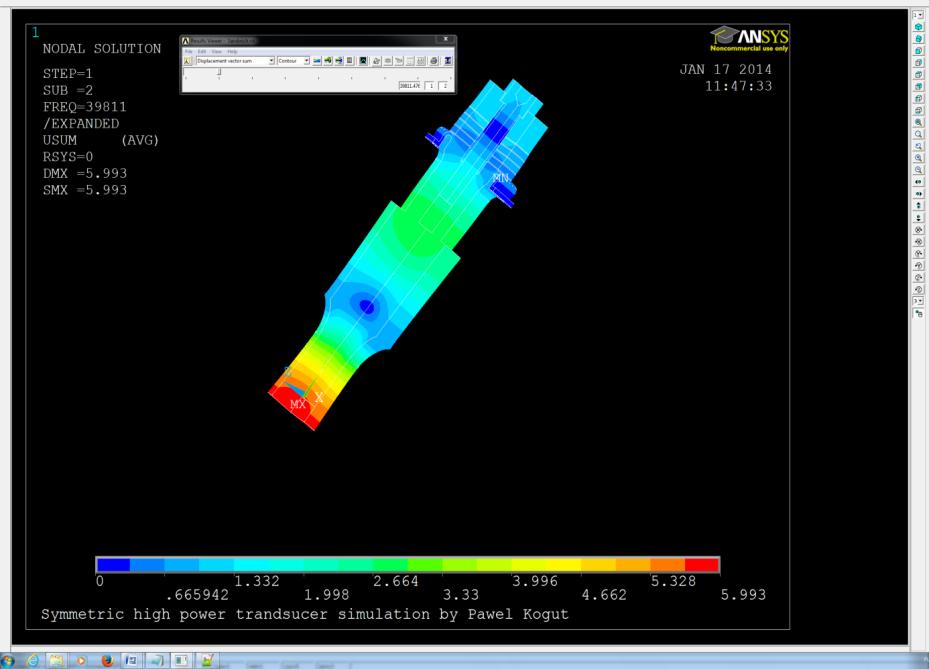Open the window number dropdown showing 1
929x669 pixels.
[918, 15]
